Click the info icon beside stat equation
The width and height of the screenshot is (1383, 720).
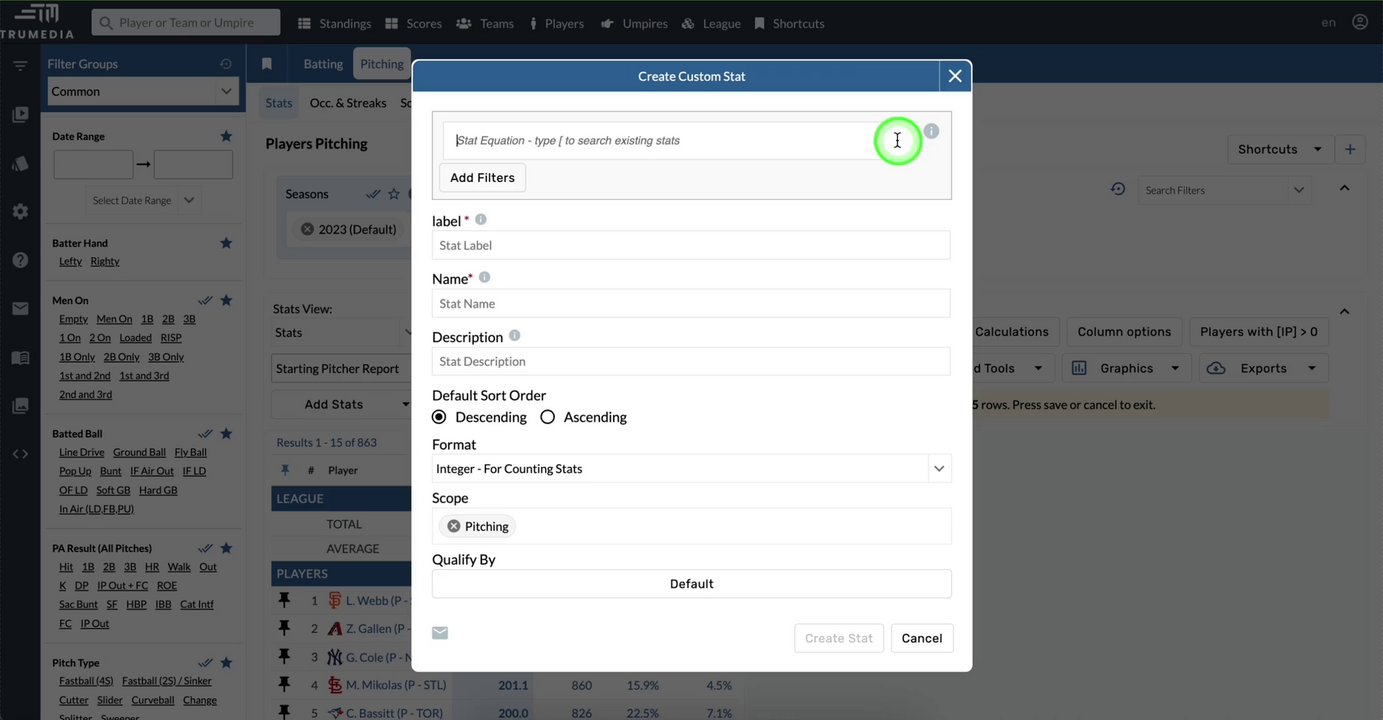coord(931,131)
